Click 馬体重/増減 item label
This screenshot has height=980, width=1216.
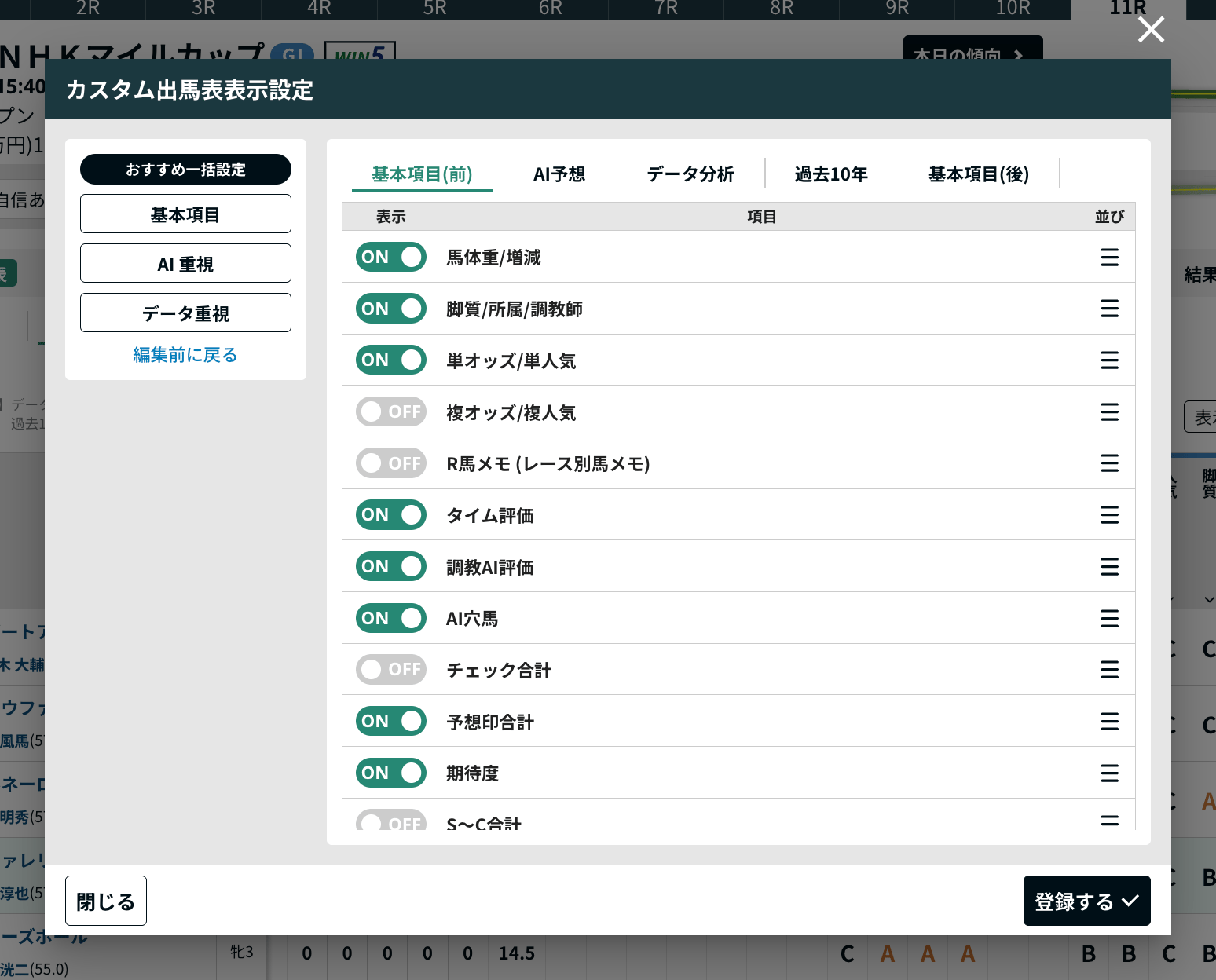(x=493, y=258)
